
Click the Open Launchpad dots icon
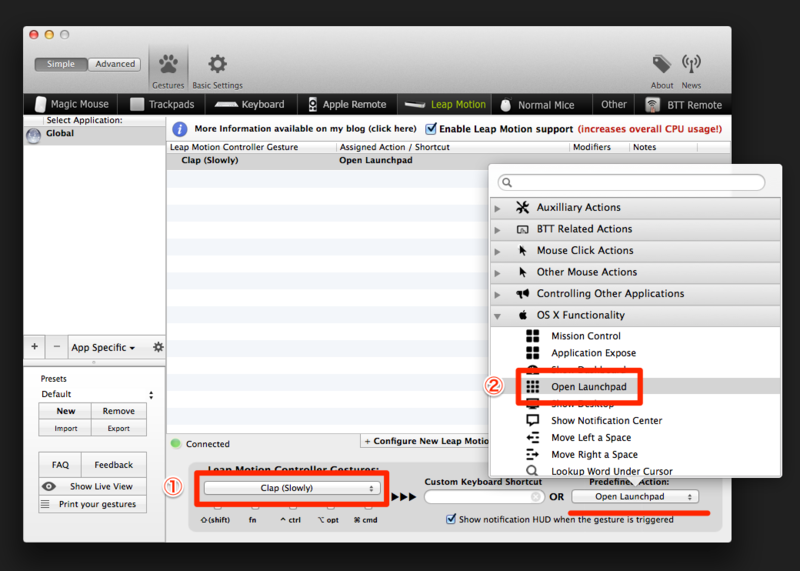pyautogui.click(x=533, y=386)
